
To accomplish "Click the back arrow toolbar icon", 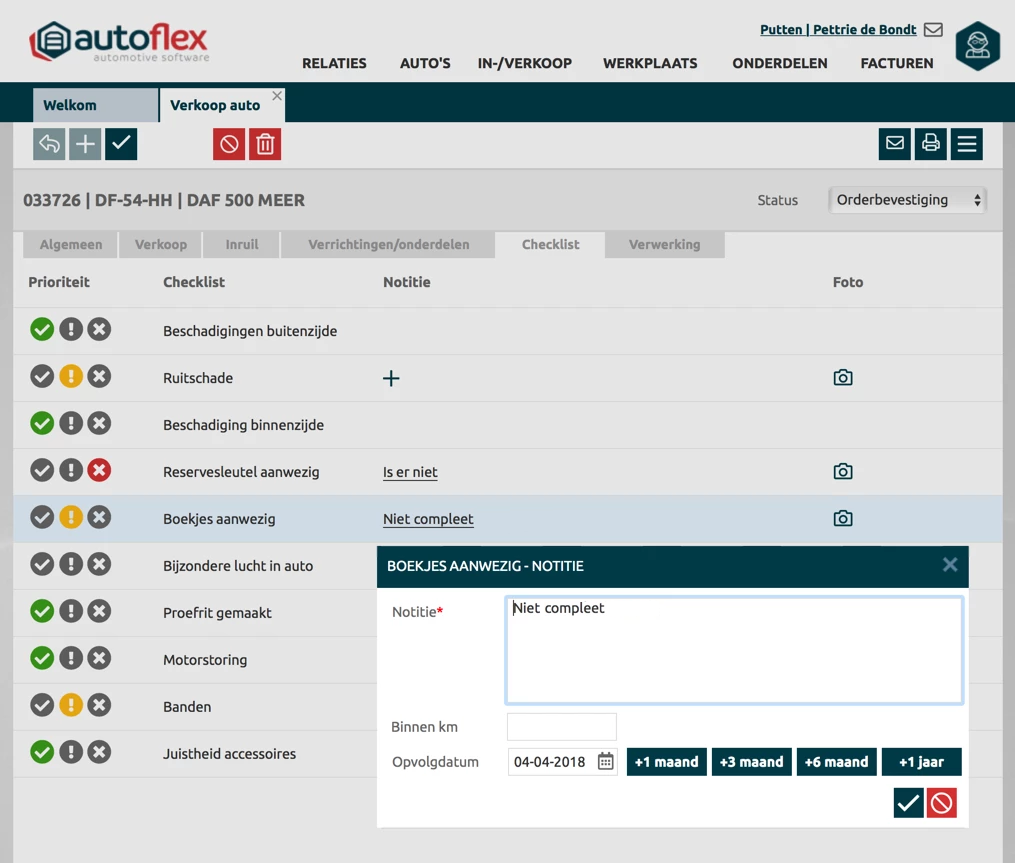I will 49,144.
